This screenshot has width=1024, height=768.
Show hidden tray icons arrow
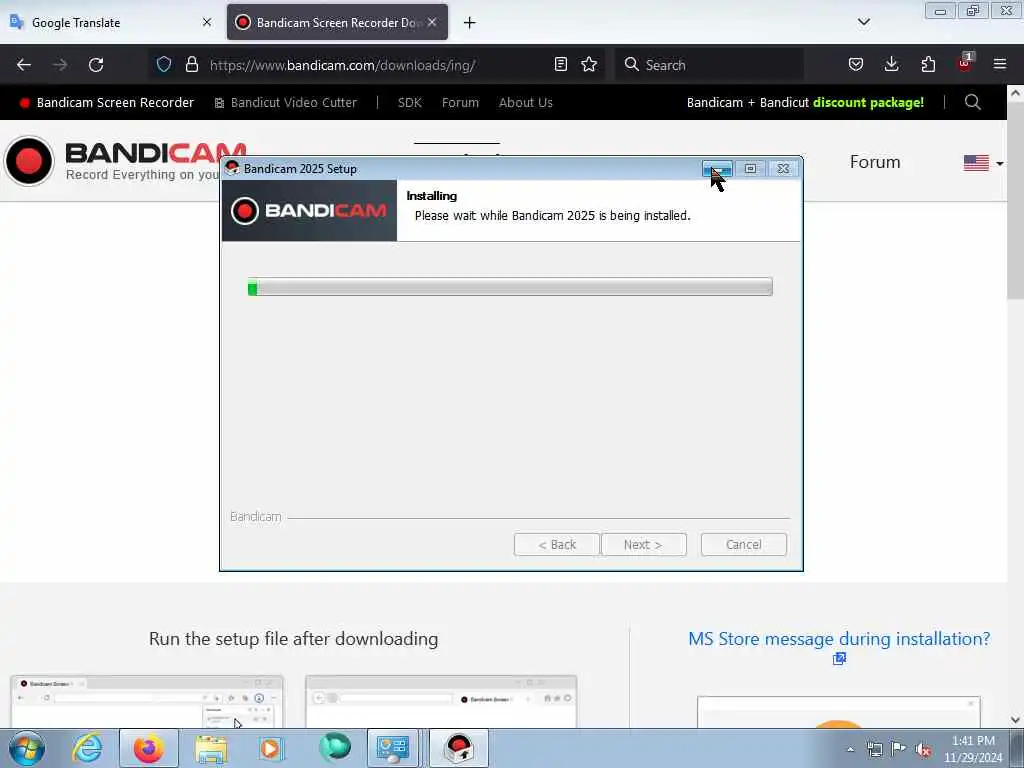click(850, 750)
